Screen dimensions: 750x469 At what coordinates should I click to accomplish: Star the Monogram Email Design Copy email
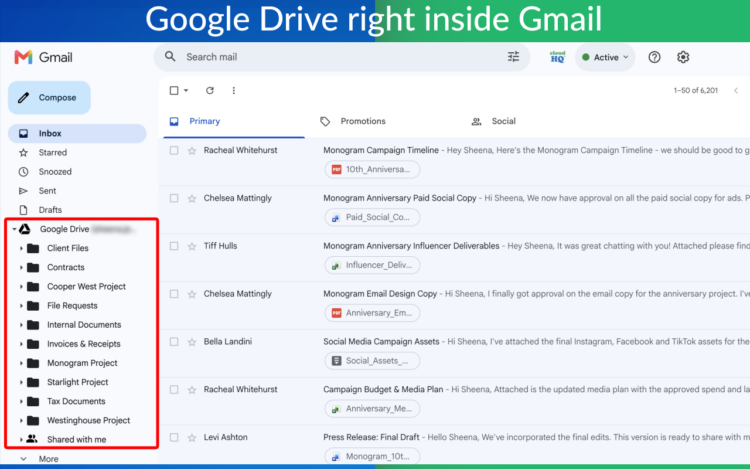coord(192,294)
